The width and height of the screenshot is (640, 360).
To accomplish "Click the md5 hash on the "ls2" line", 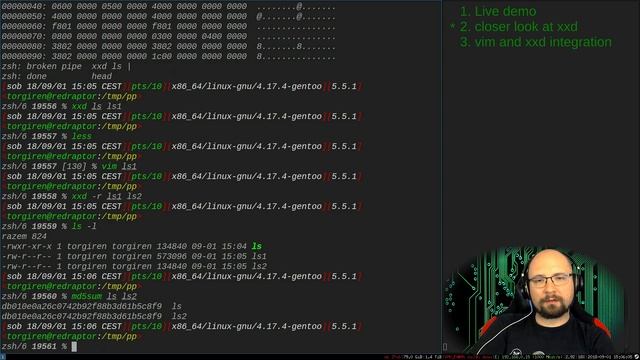I will (82, 316).
